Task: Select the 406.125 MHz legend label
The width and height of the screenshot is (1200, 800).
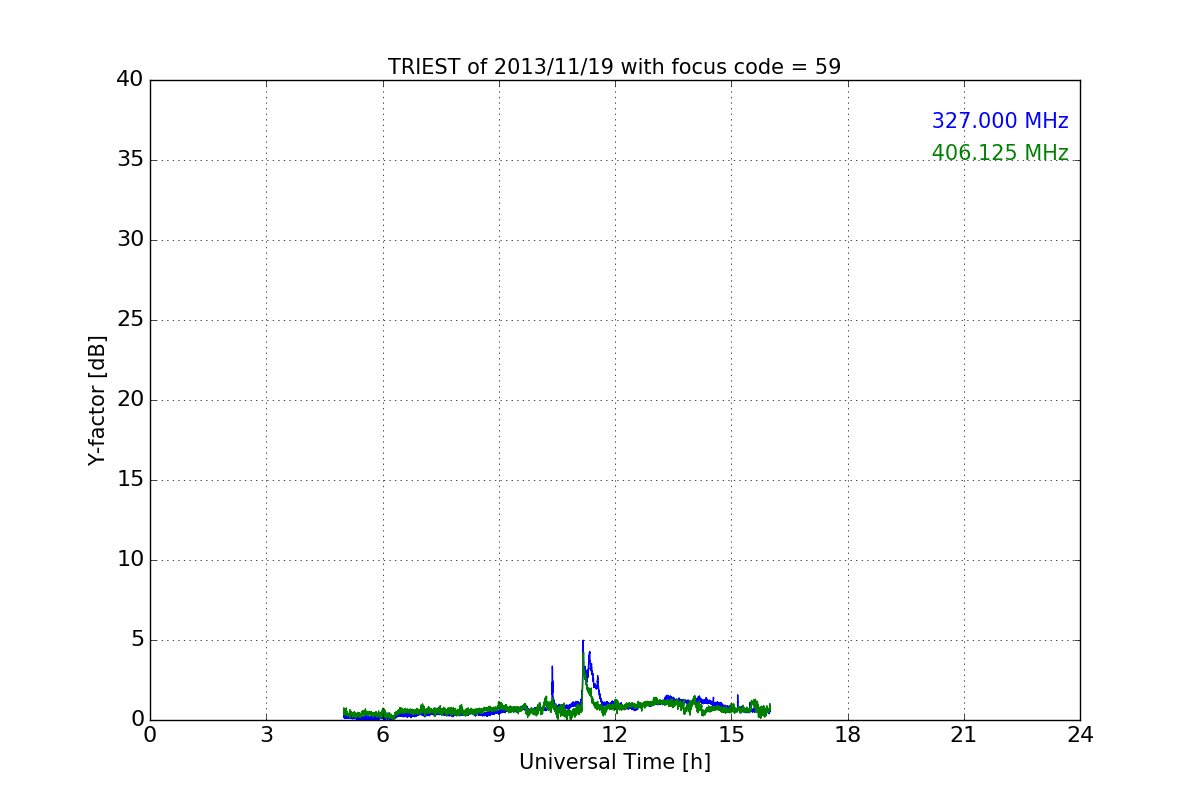Action: pyautogui.click(x=1000, y=153)
